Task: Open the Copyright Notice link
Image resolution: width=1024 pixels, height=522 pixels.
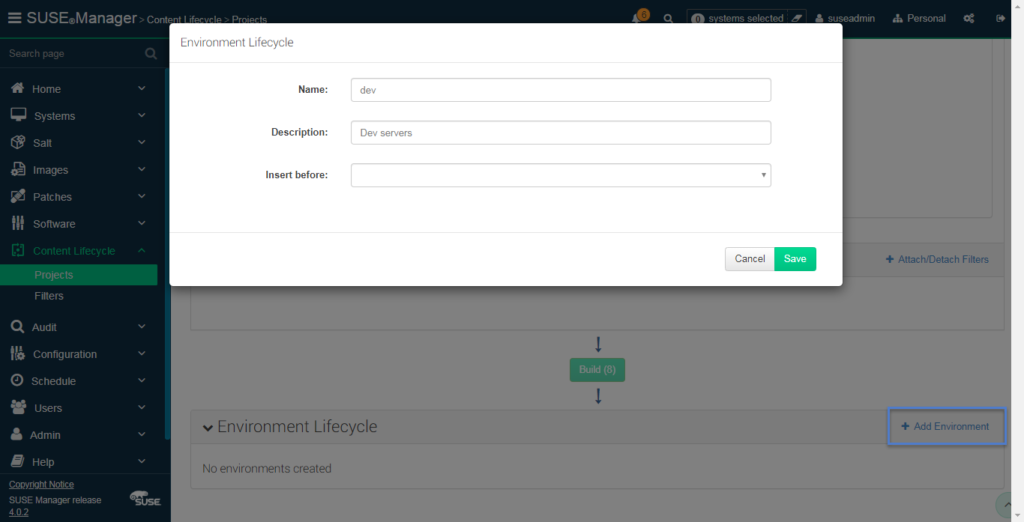Action: coord(41,484)
